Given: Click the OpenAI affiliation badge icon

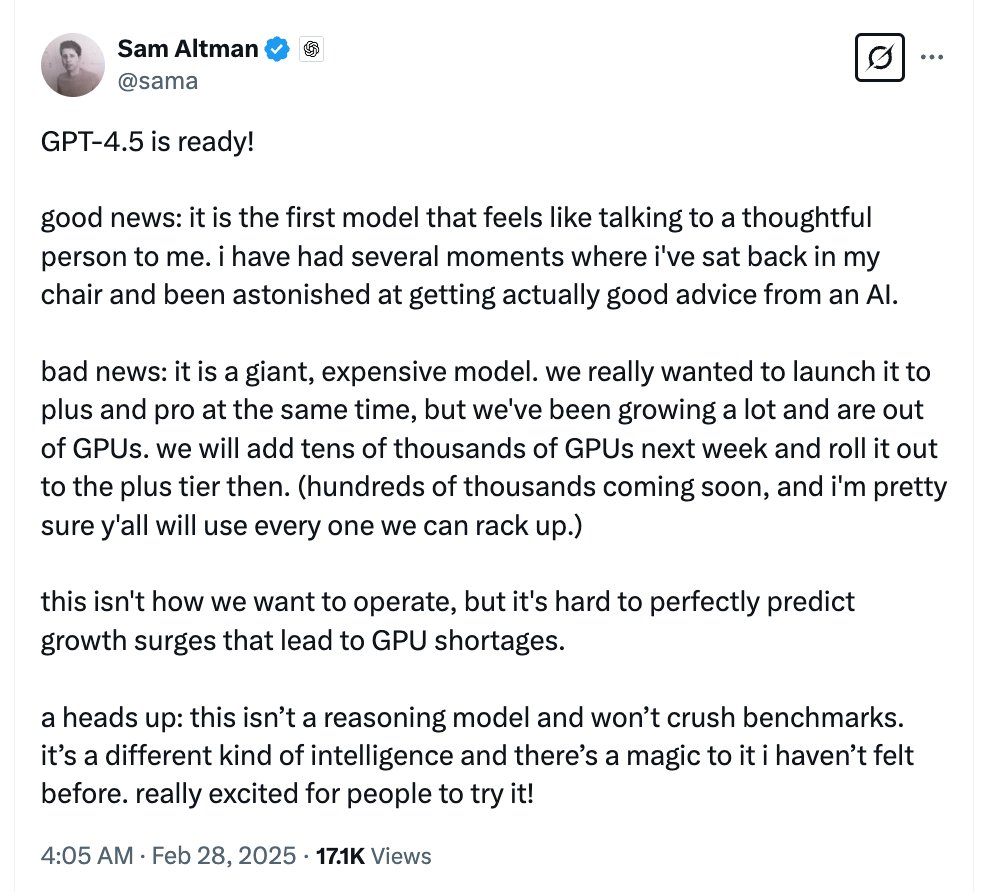Looking at the screenshot, I should coord(311,49).
